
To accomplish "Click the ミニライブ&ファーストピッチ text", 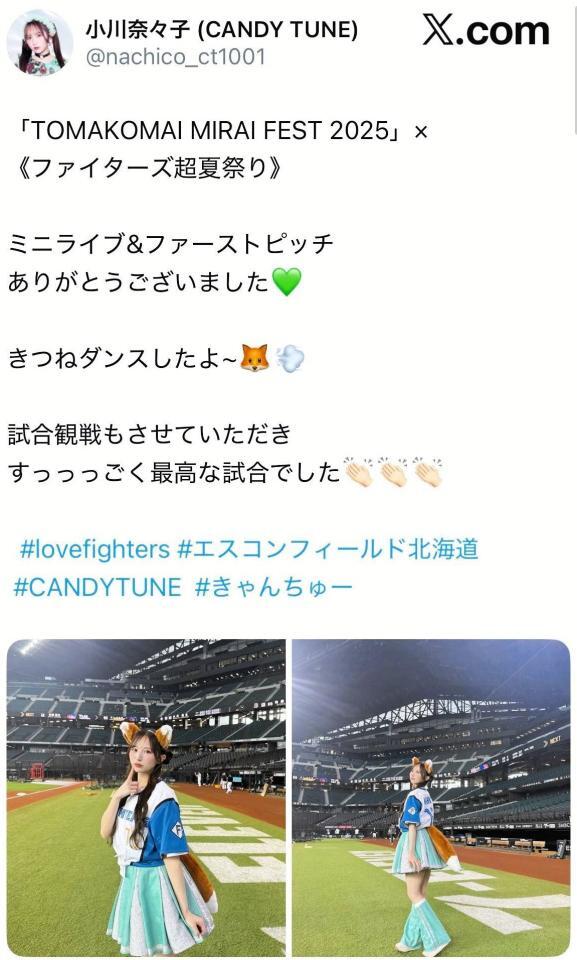I will coord(171,244).
